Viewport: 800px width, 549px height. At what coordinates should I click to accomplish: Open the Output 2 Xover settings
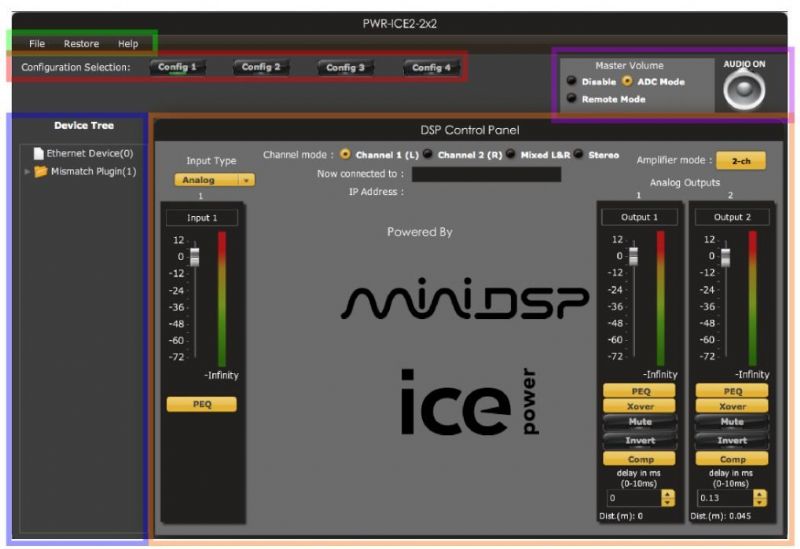click(x=732, y=406)
